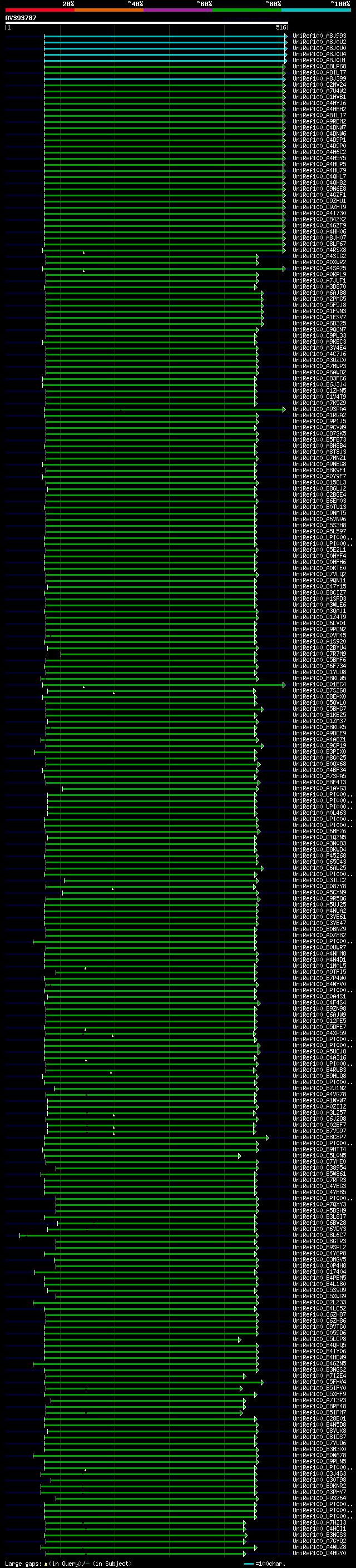Open hit UniRef100_A8J0U4
Screen dimensions: 356x1568
tap(319, 54)
